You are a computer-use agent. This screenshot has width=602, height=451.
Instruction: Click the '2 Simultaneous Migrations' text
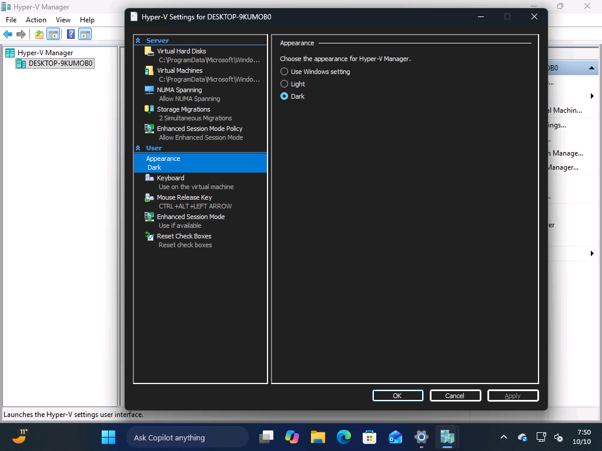[x=195, y=118]
